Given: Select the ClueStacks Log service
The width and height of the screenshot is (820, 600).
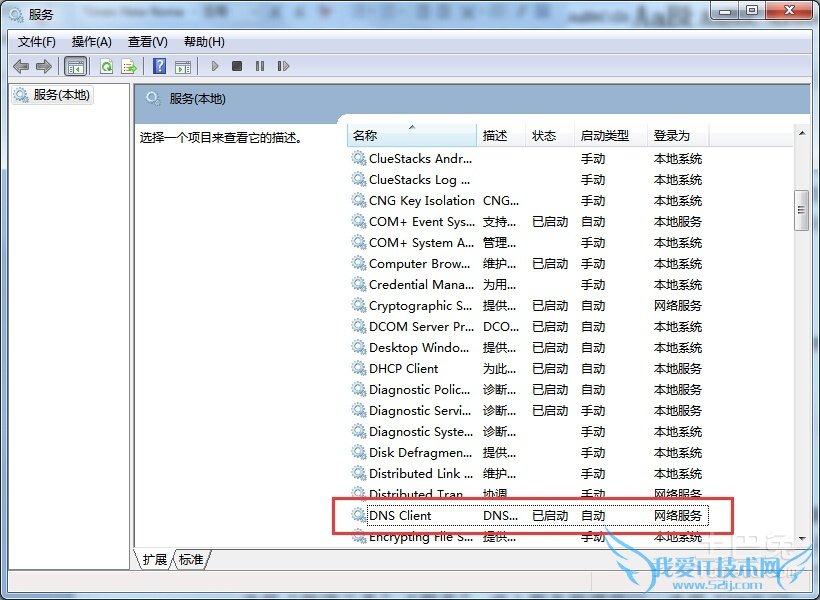Looking at the screenshot, I should coord(528,179).
